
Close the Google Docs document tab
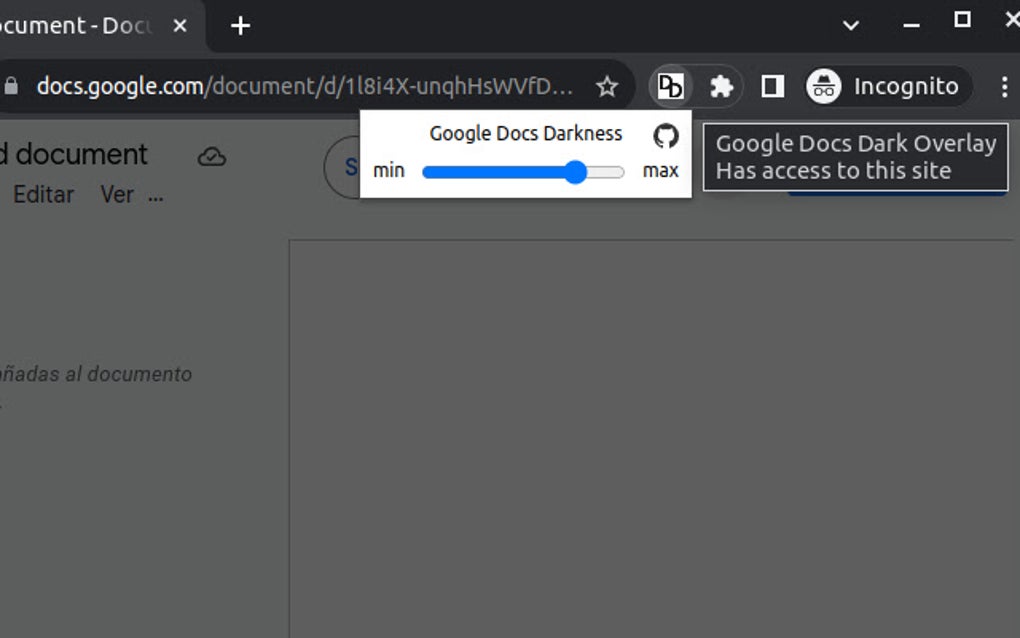[180, 25]
